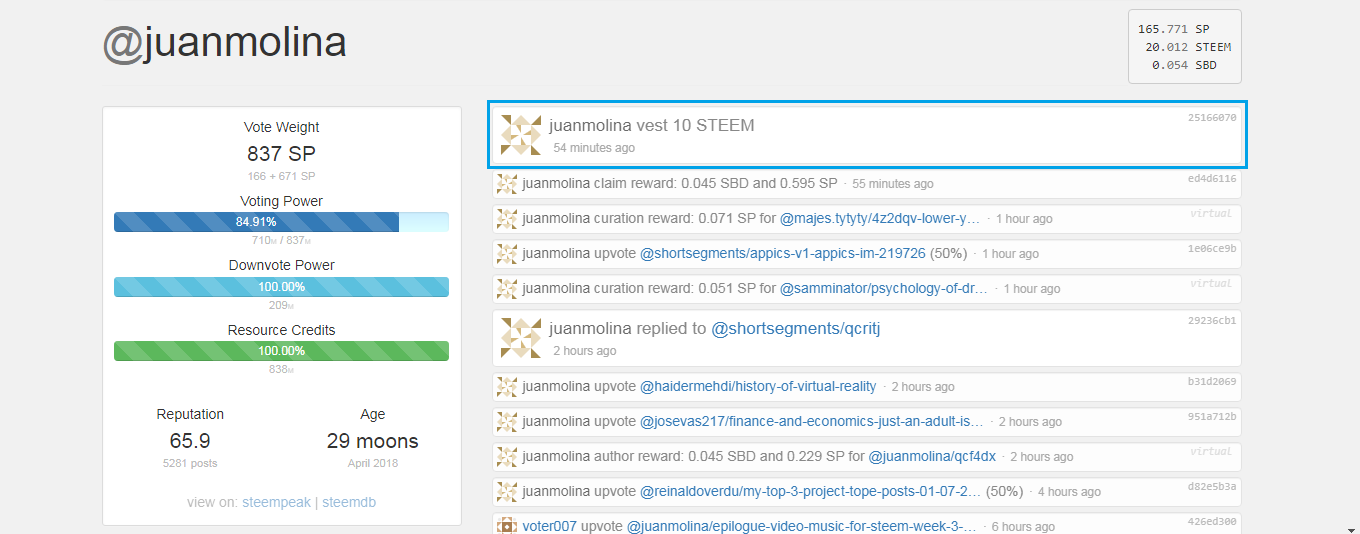Open @shortsegments/qcritj reply link
Viewport: 1360px width, 534px height.
click(x=795, y=328)
